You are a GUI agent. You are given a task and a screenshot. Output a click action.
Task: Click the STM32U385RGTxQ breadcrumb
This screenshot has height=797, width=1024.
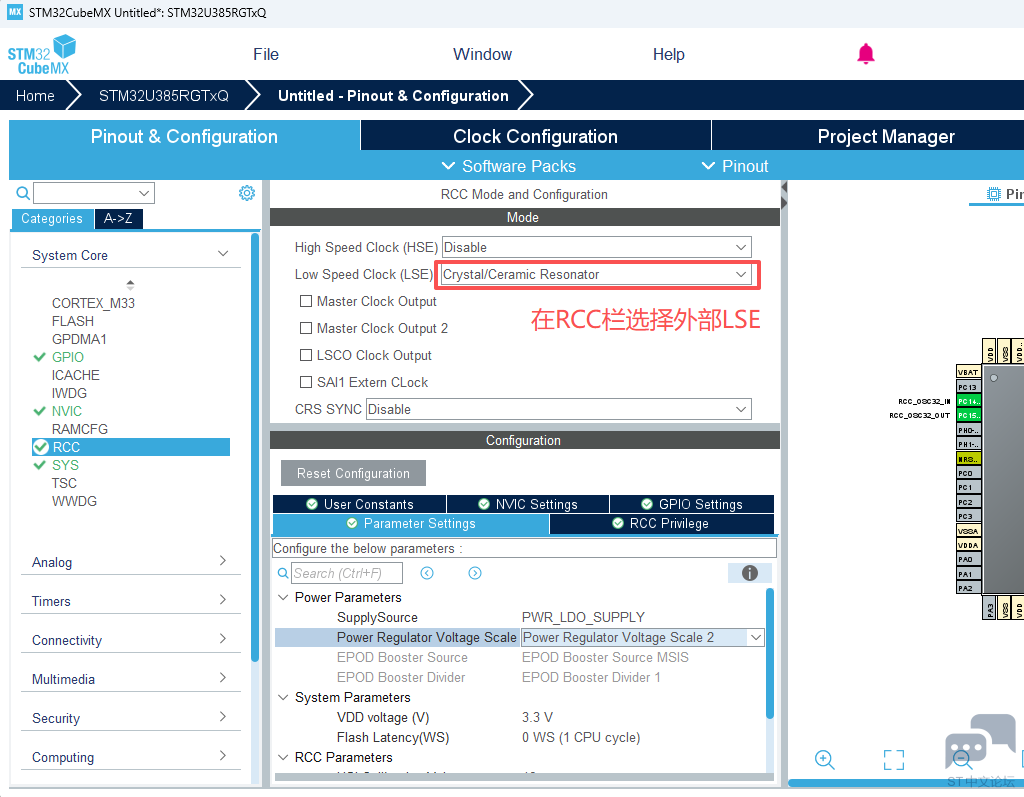[x=164, y=95]
